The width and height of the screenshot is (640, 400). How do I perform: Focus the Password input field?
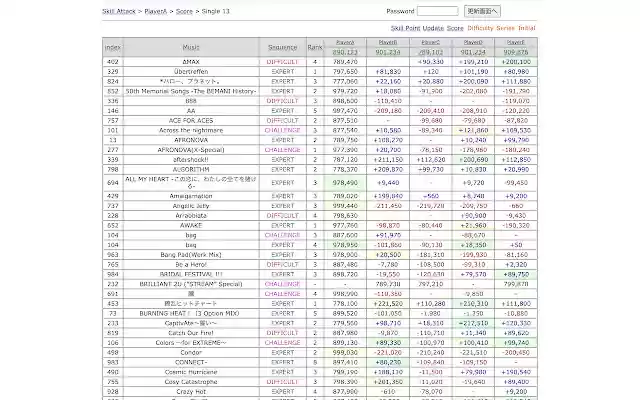tap(438, 11)
